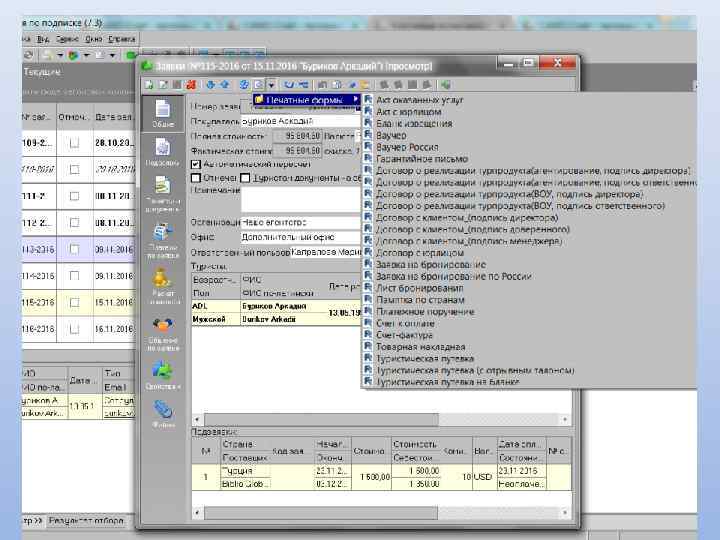Click the icon beside Счет-фактура entry

pyautogui.click(x=368, y=335)
